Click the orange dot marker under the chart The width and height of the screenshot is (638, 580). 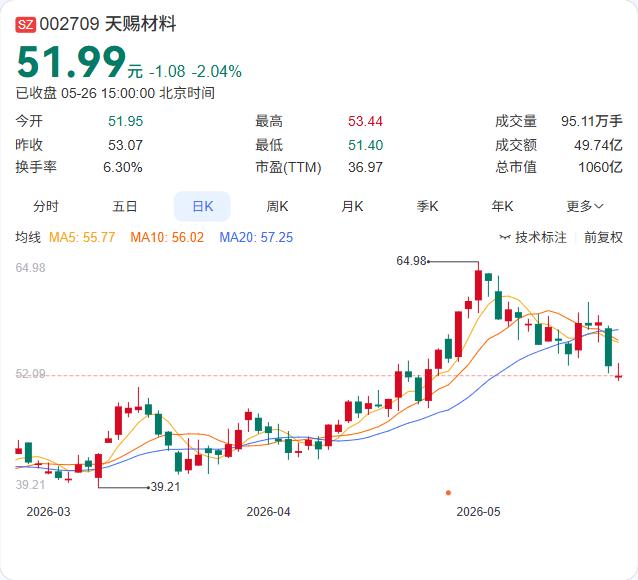click(448, 493)
